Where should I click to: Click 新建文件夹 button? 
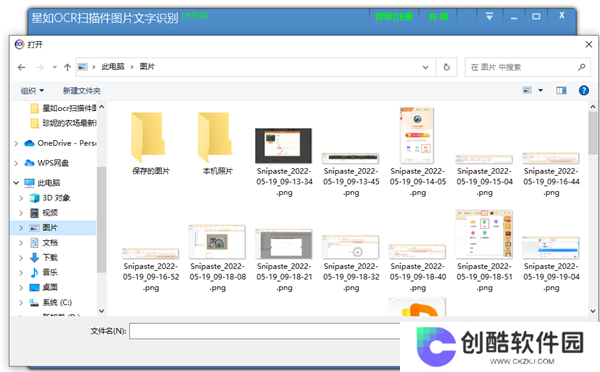coord(82,91)
